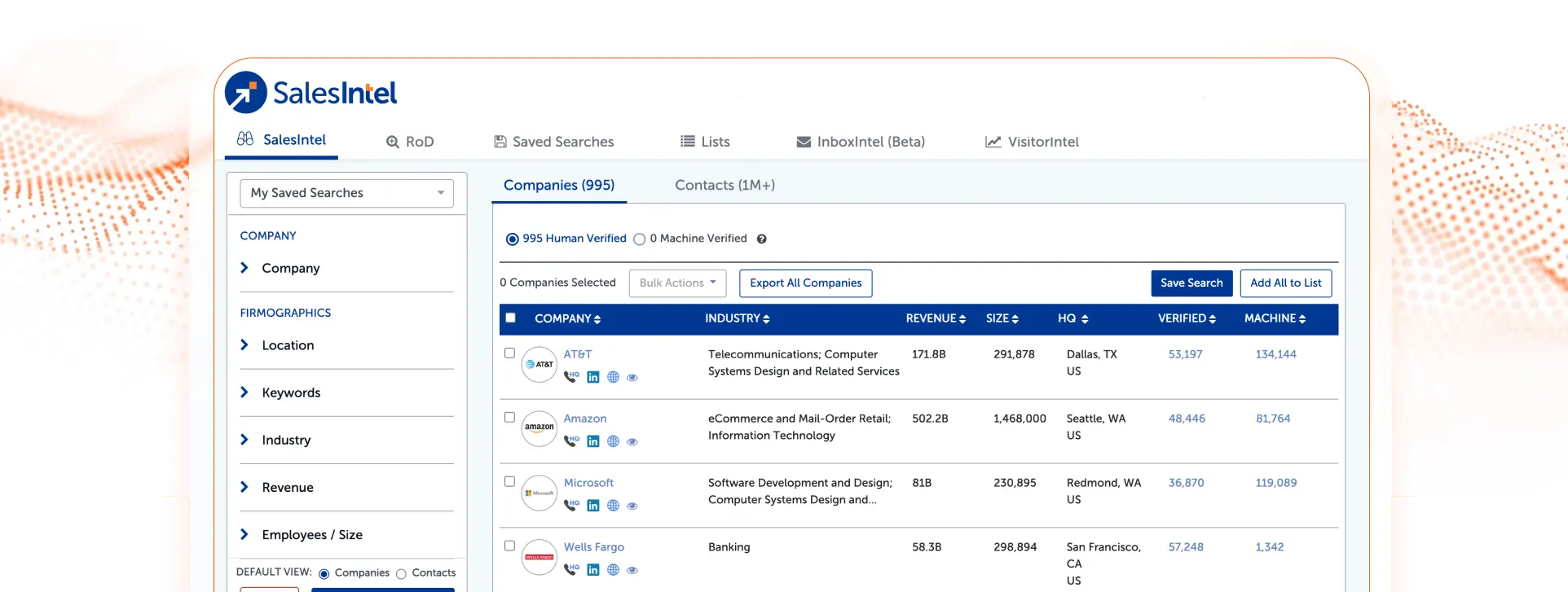
Task: Click Amazon company logo thumbnail
Action: [x=540, y=428]
